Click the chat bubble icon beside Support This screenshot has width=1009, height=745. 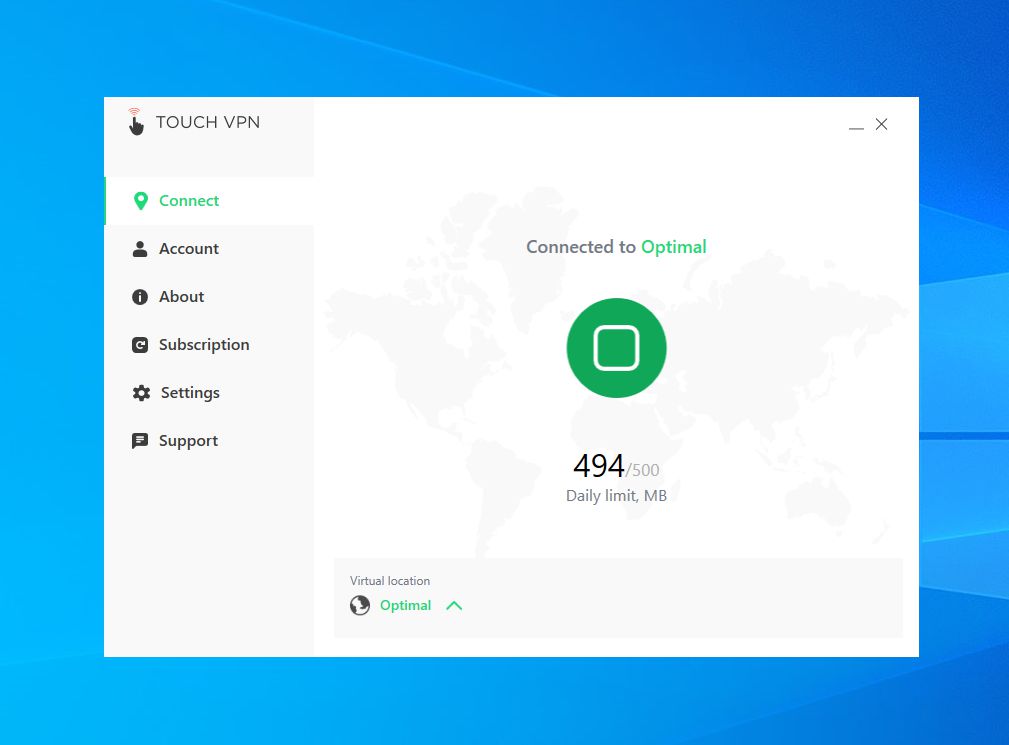[x=140, y=441]
